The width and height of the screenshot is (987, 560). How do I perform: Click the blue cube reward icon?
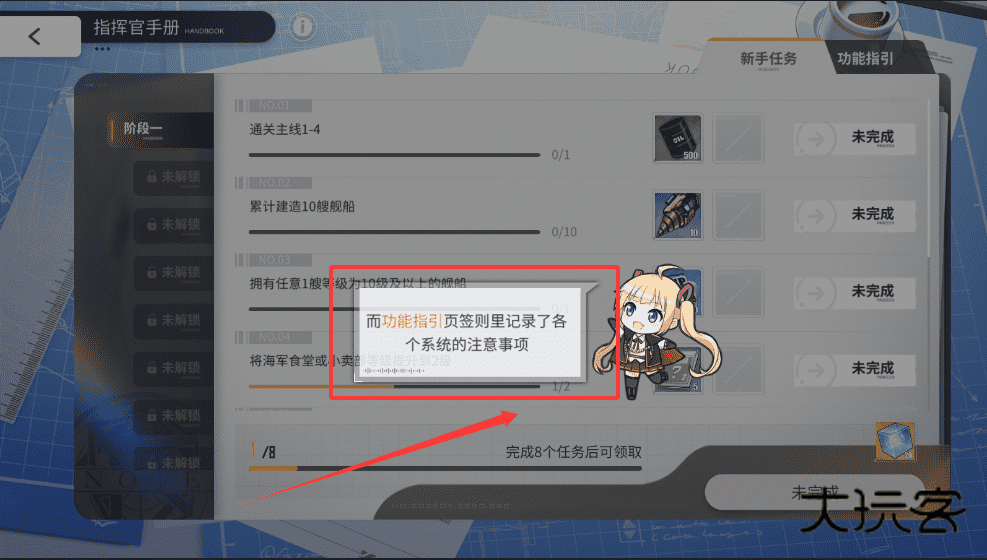click(x=894, y=441)
